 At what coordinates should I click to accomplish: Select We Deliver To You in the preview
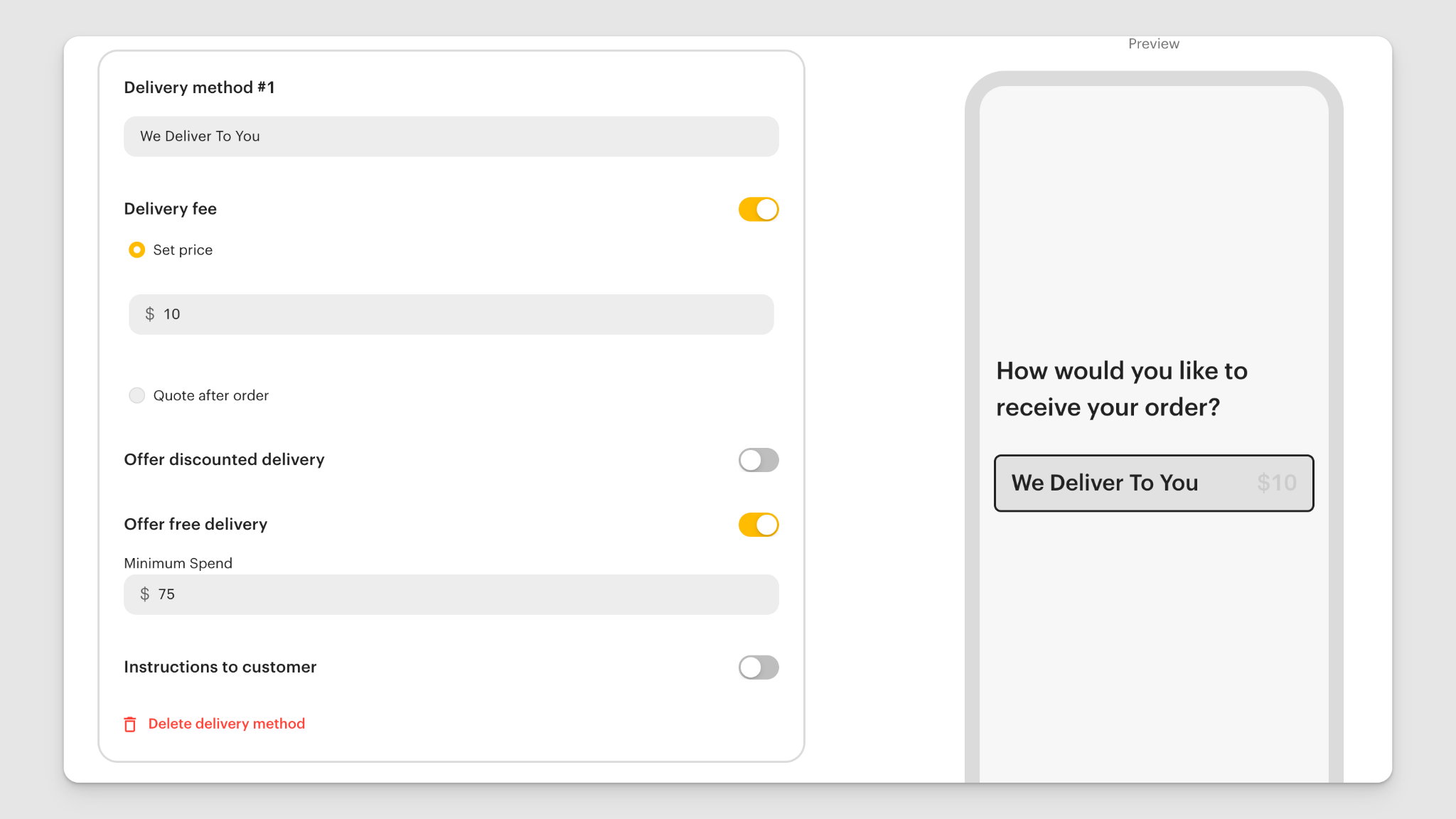1153,483
